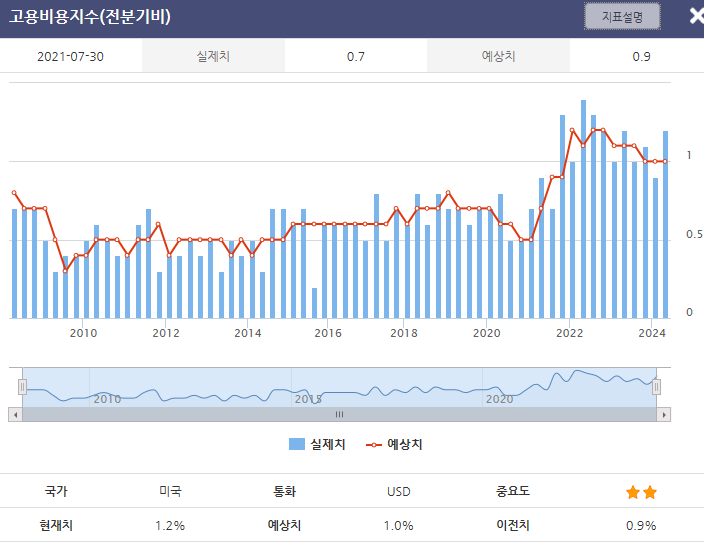Click the forecast value 0.9 at top

641,57
